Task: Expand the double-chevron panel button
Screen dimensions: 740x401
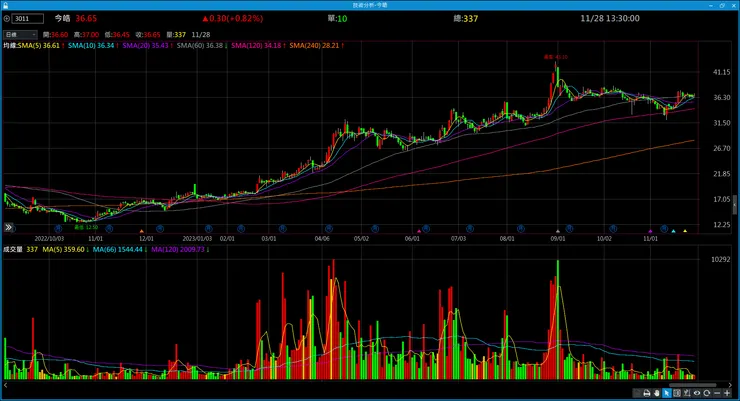Action: coord(8,227)
